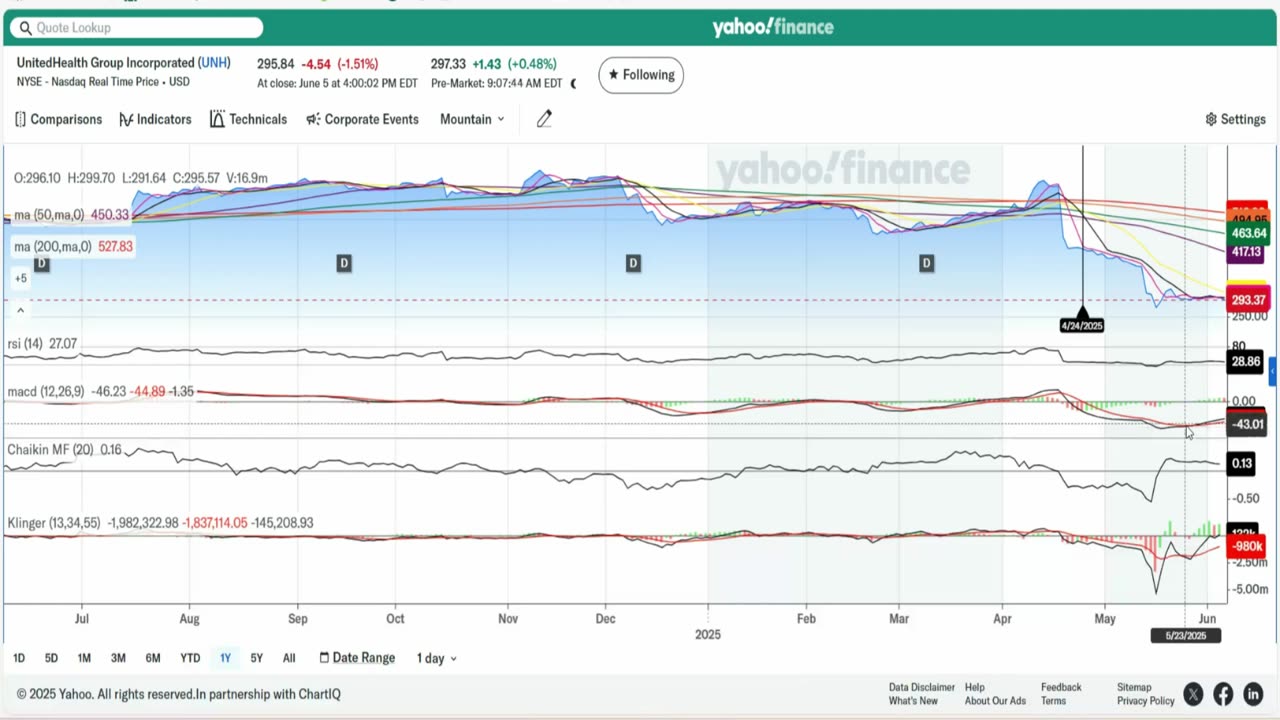Open the Privacy Policy link
The image size is (1280, 720).
pyautogui.click(x=1146, y=701)
